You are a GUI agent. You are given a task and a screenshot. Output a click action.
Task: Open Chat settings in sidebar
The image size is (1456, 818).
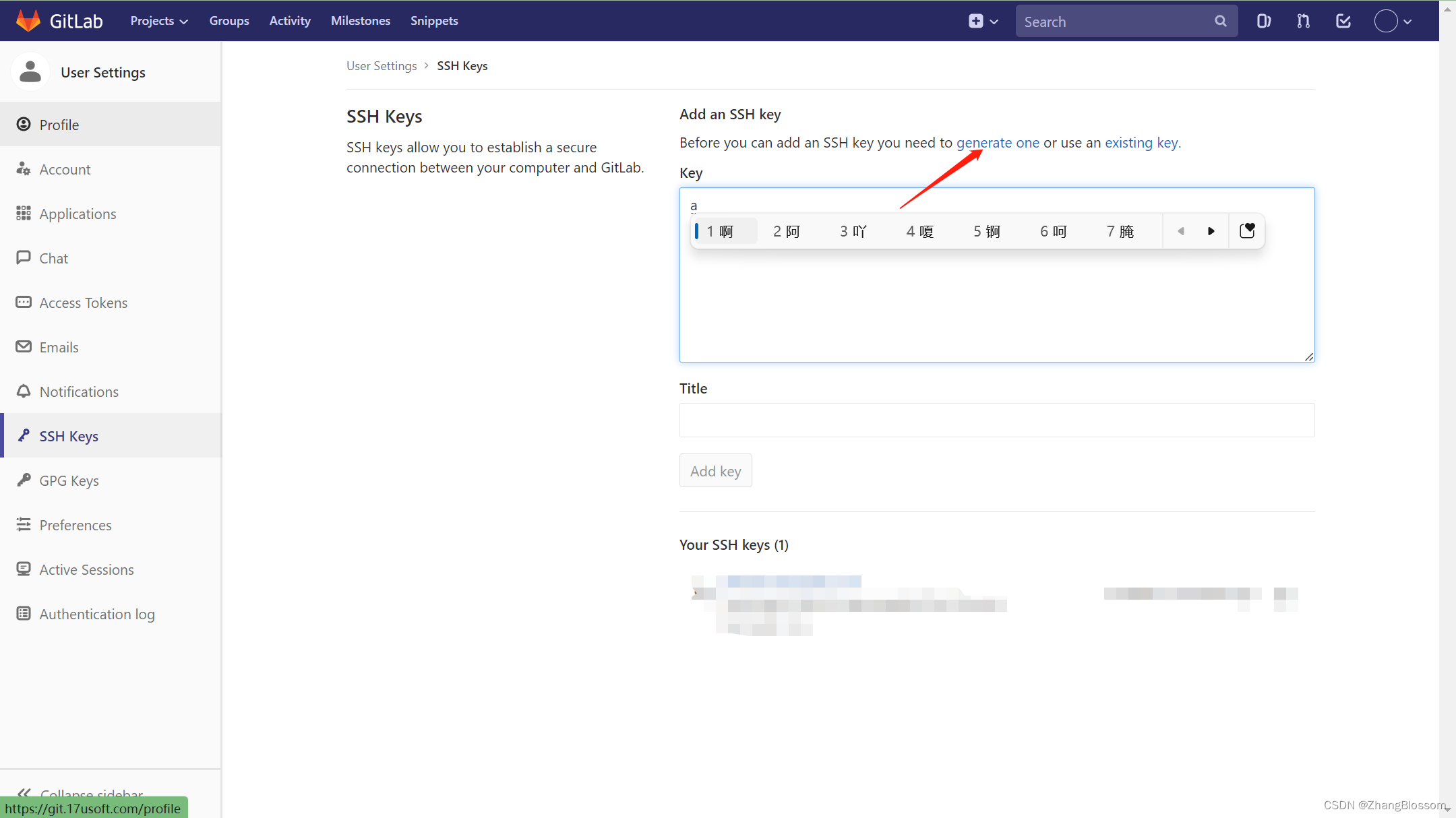click(x=111, y=257)
